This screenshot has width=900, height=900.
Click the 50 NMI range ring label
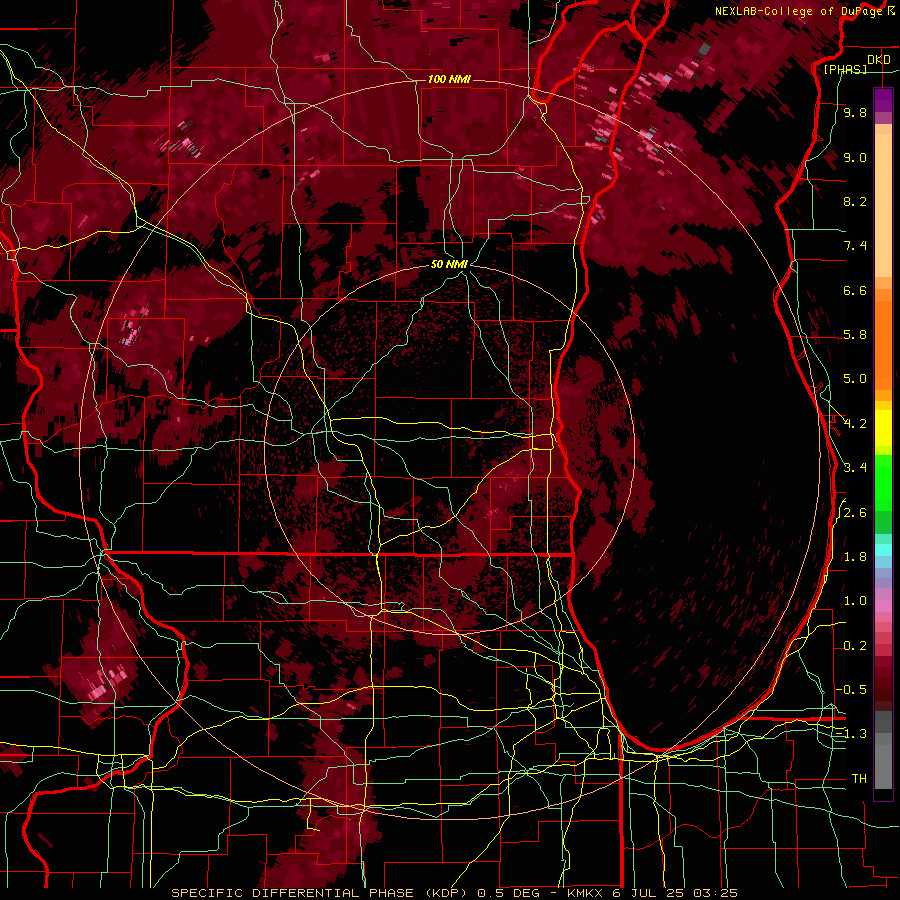coord(449,264)
